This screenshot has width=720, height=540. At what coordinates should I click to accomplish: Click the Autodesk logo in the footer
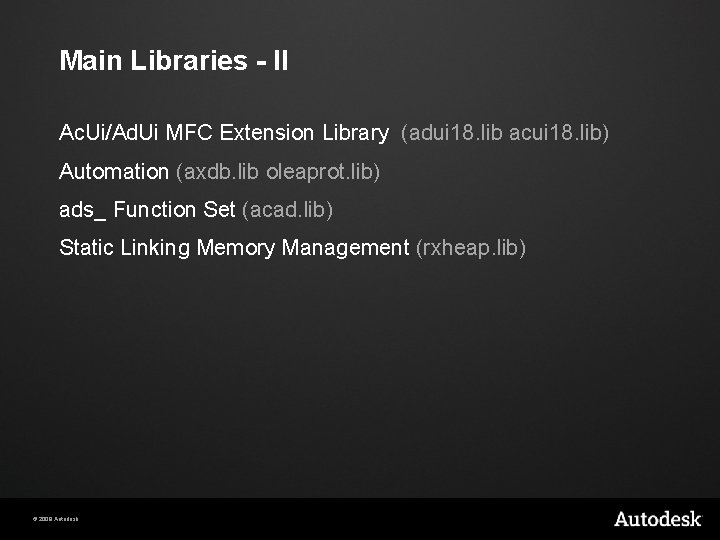(x=658, y=519)
